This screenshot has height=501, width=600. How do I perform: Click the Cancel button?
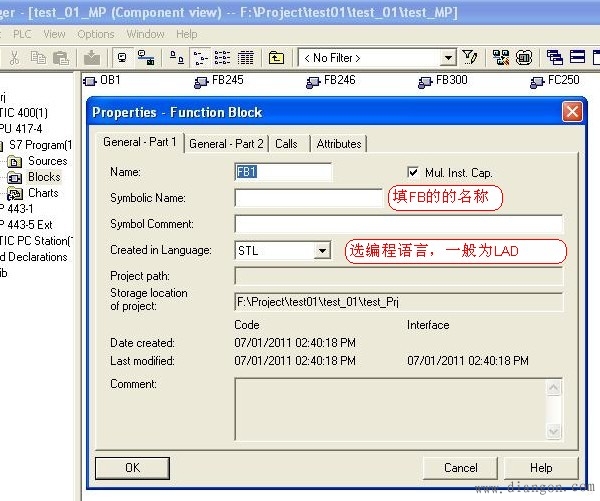coord(460,467)
